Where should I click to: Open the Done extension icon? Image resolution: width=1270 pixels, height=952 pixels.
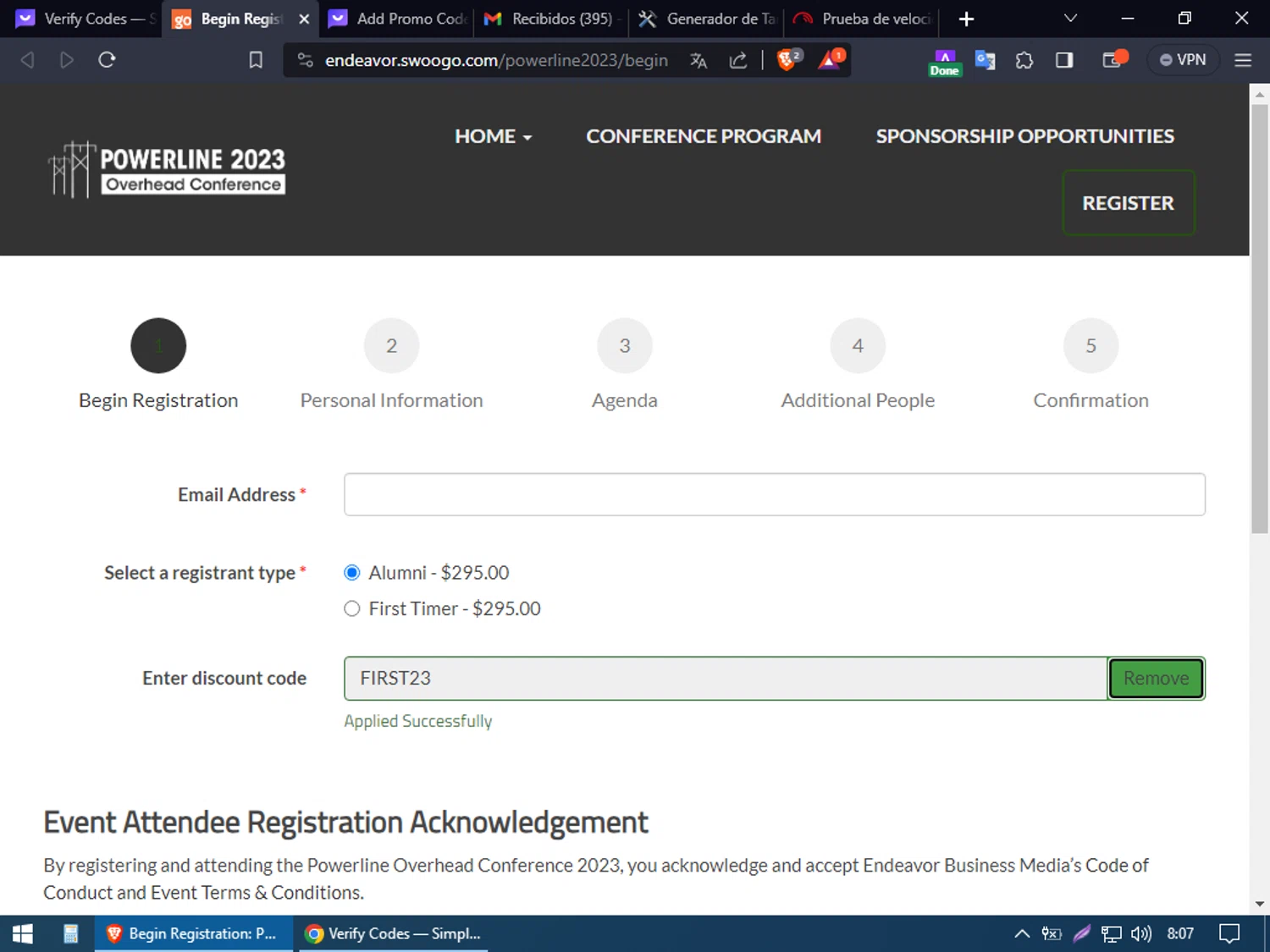[x=944, y=63]
